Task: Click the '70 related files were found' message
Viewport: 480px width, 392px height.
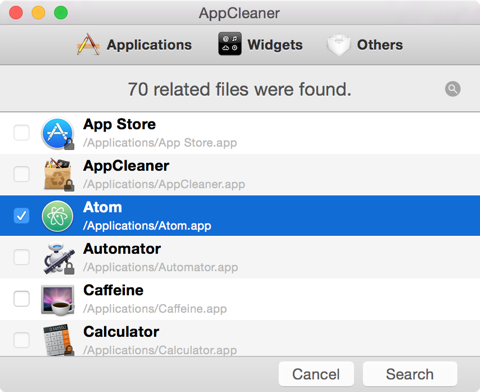Action: coord(240,89)
